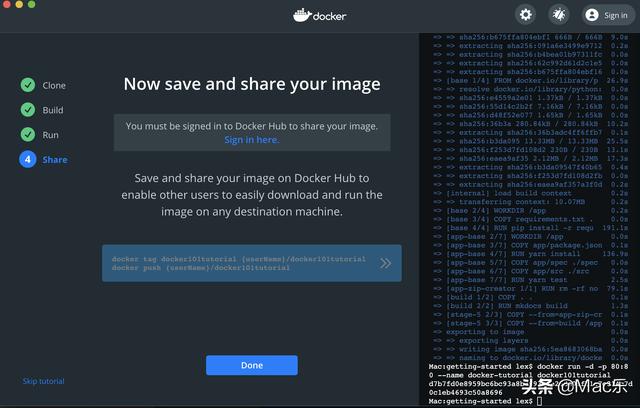640x408 pixels.
Task: Click the docker tag/push command box
Action: (252, 263)
